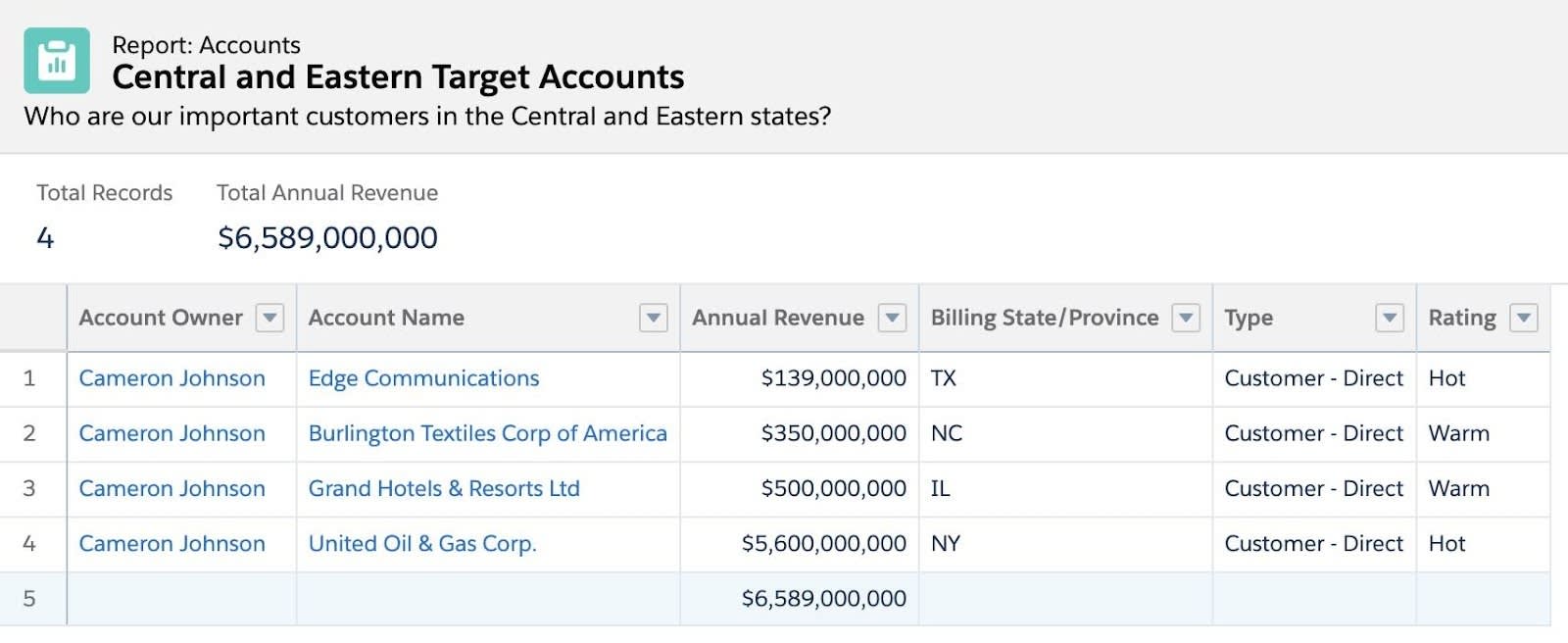Screen dimensions: 1568x643
Task: Select row number 3 in the table
Action: (x=29, y=488)
